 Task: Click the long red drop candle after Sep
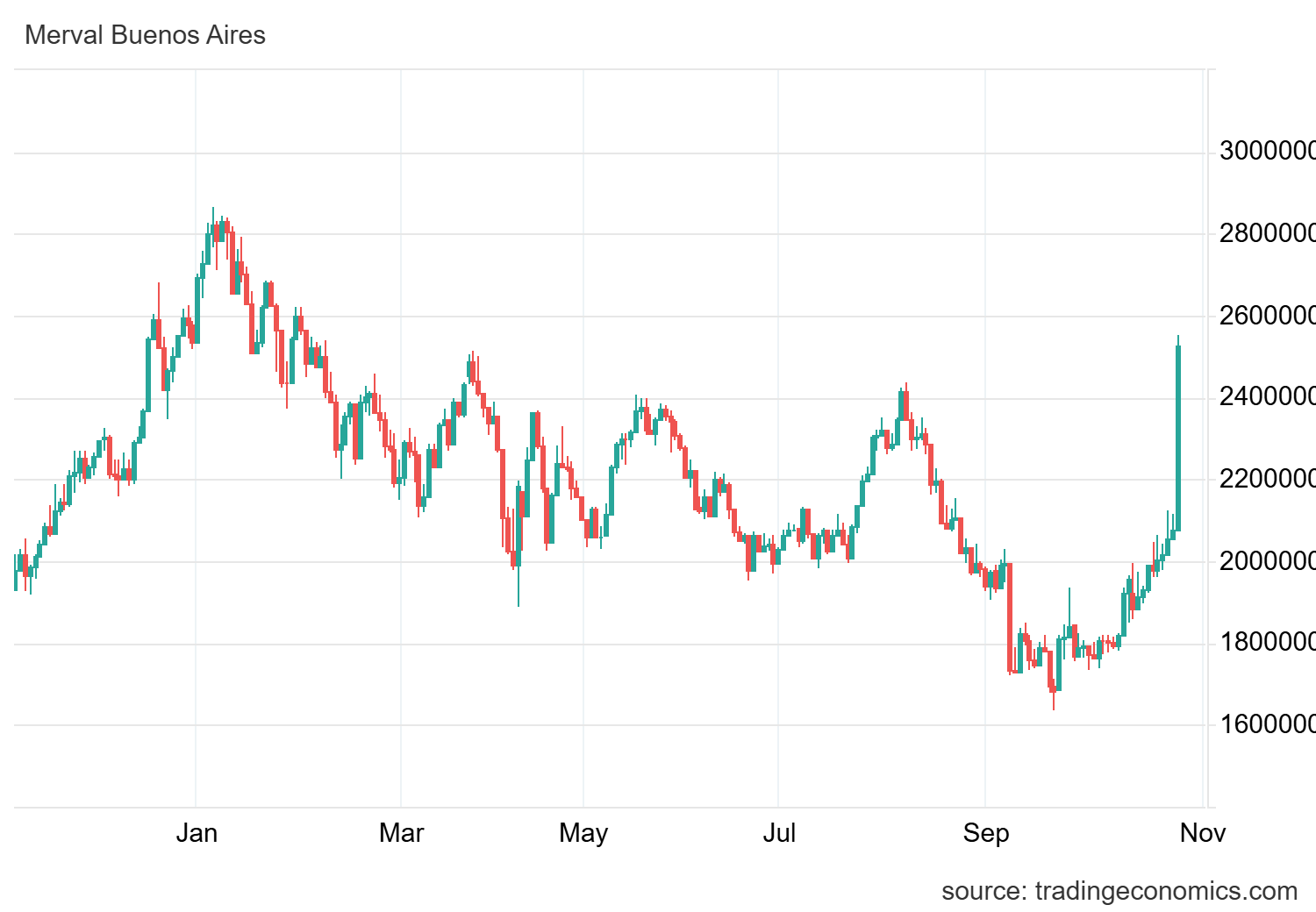[x=1010, y=618]
